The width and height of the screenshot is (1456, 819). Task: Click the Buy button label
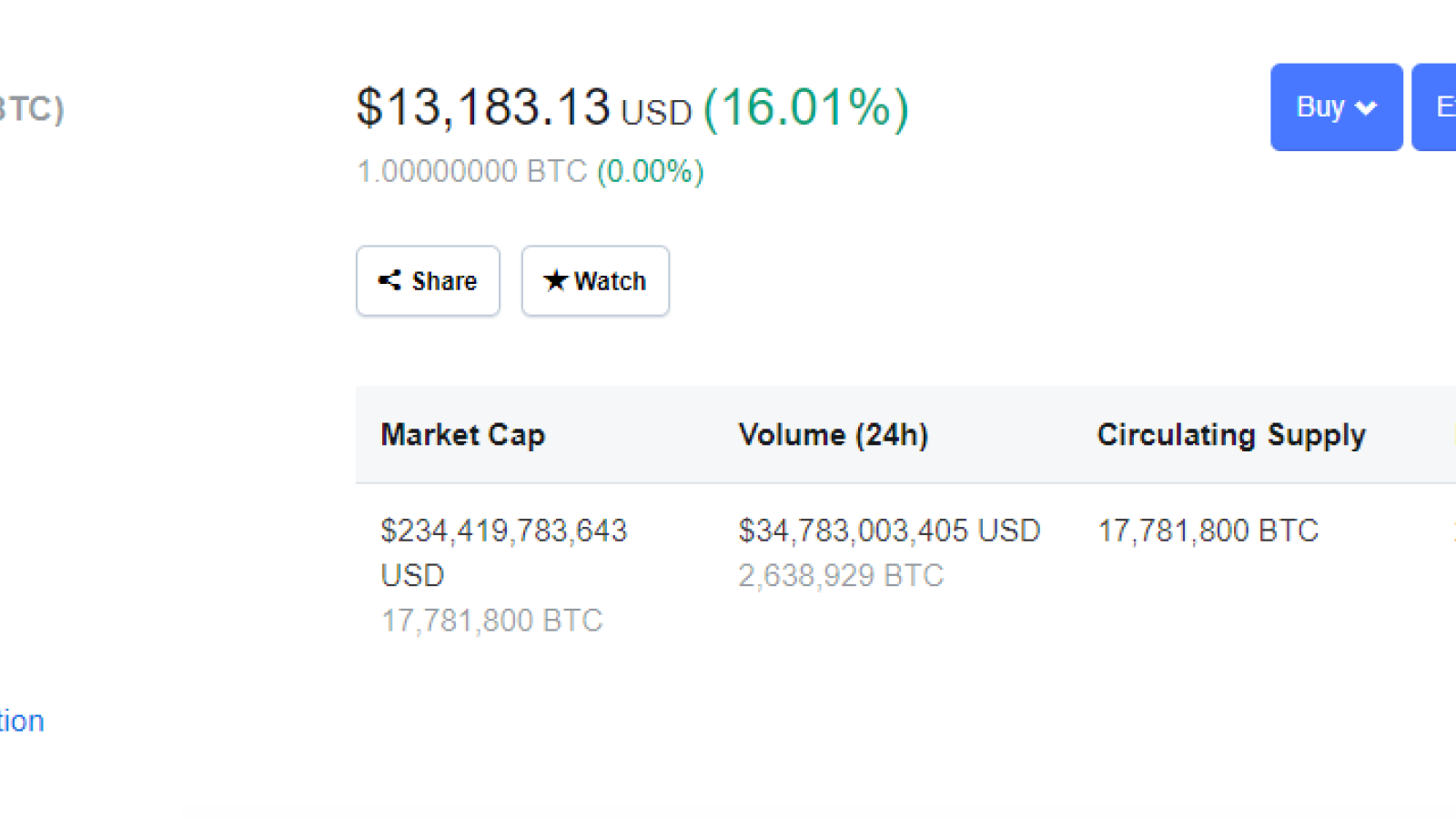coord(1319,107)
